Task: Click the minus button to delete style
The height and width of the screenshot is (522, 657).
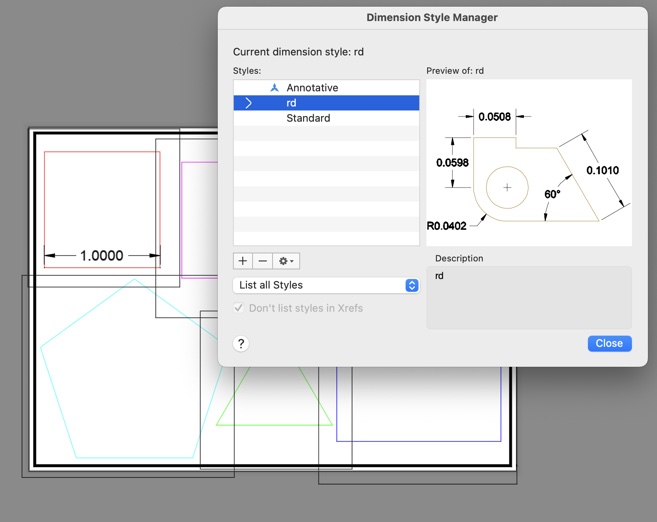Action: pyautogui.click(x=263, y=261)
